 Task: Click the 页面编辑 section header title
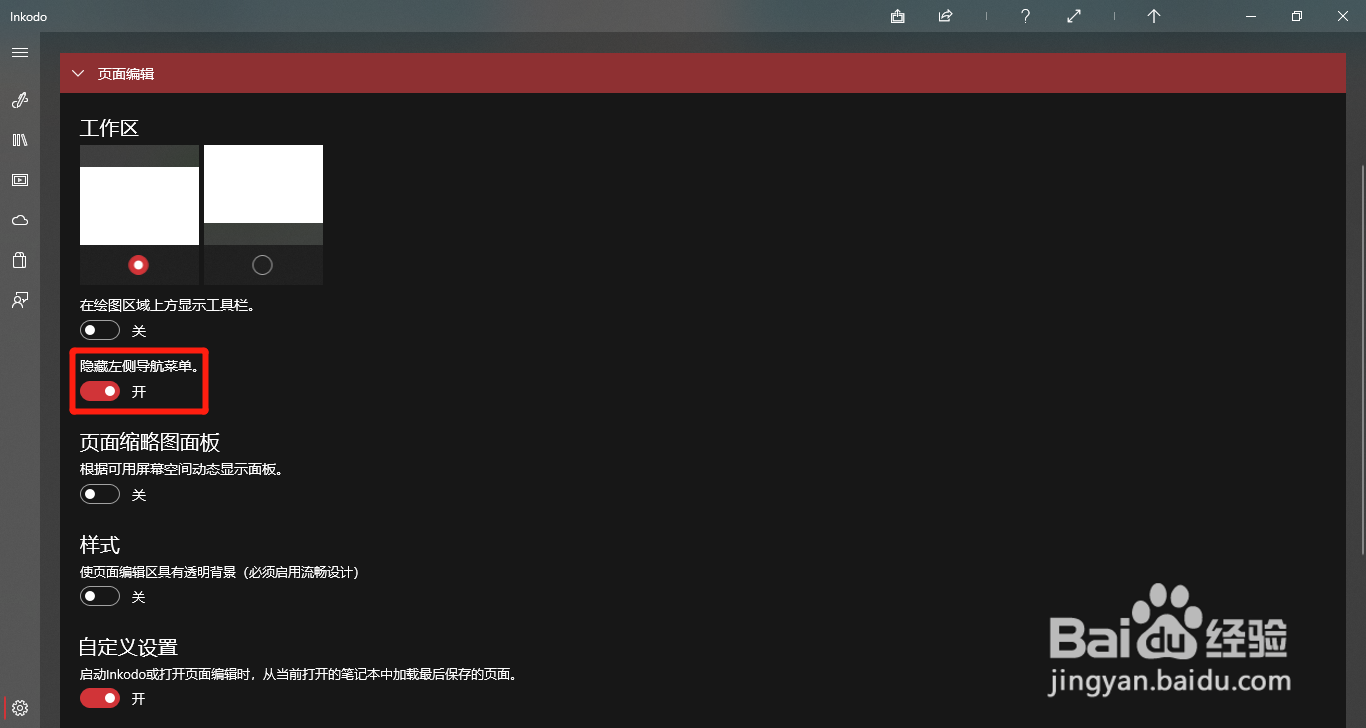pos(125,73)
